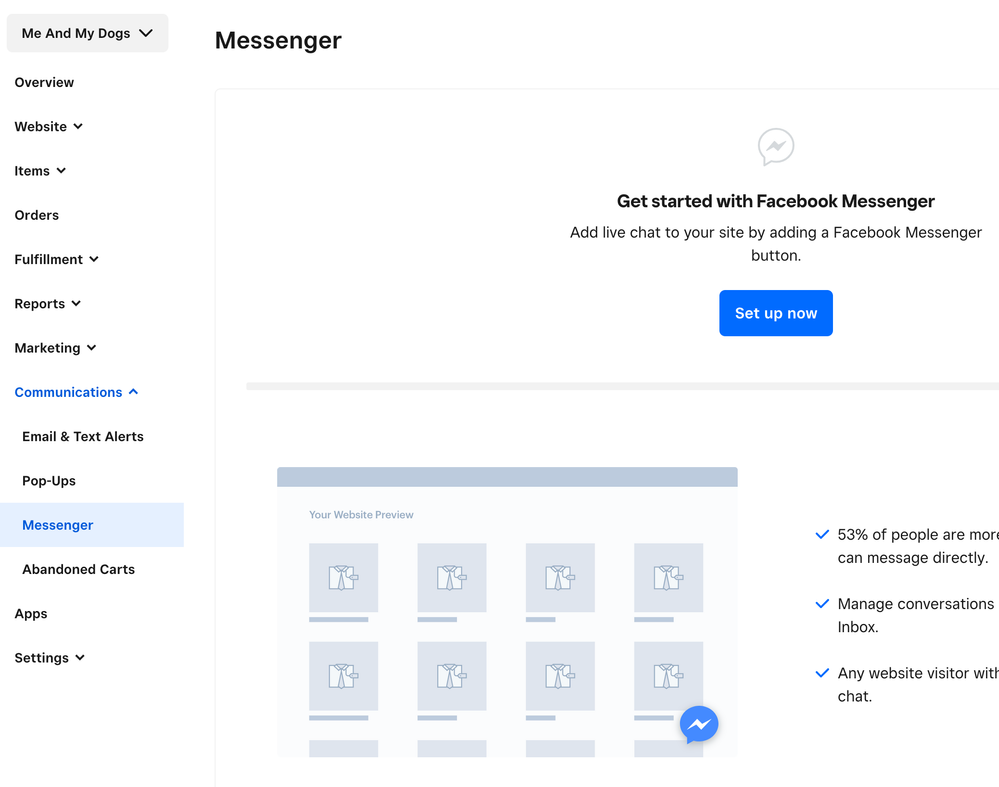Click the gray Messenger logo at top

click(776, 147)
